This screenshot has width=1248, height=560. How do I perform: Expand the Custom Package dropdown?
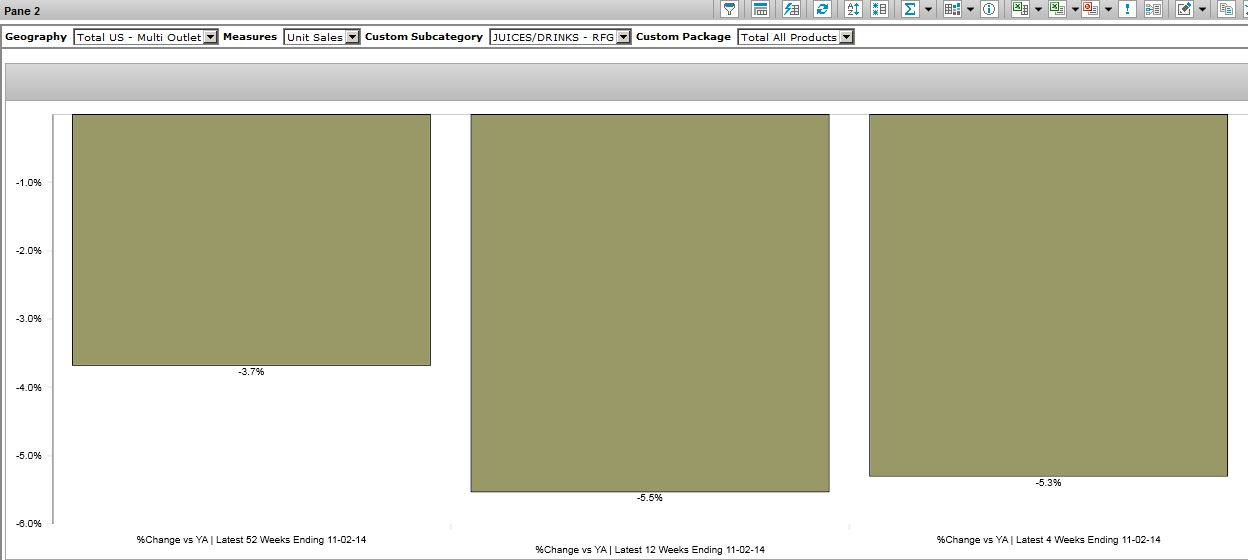click(x=846, y=37)
